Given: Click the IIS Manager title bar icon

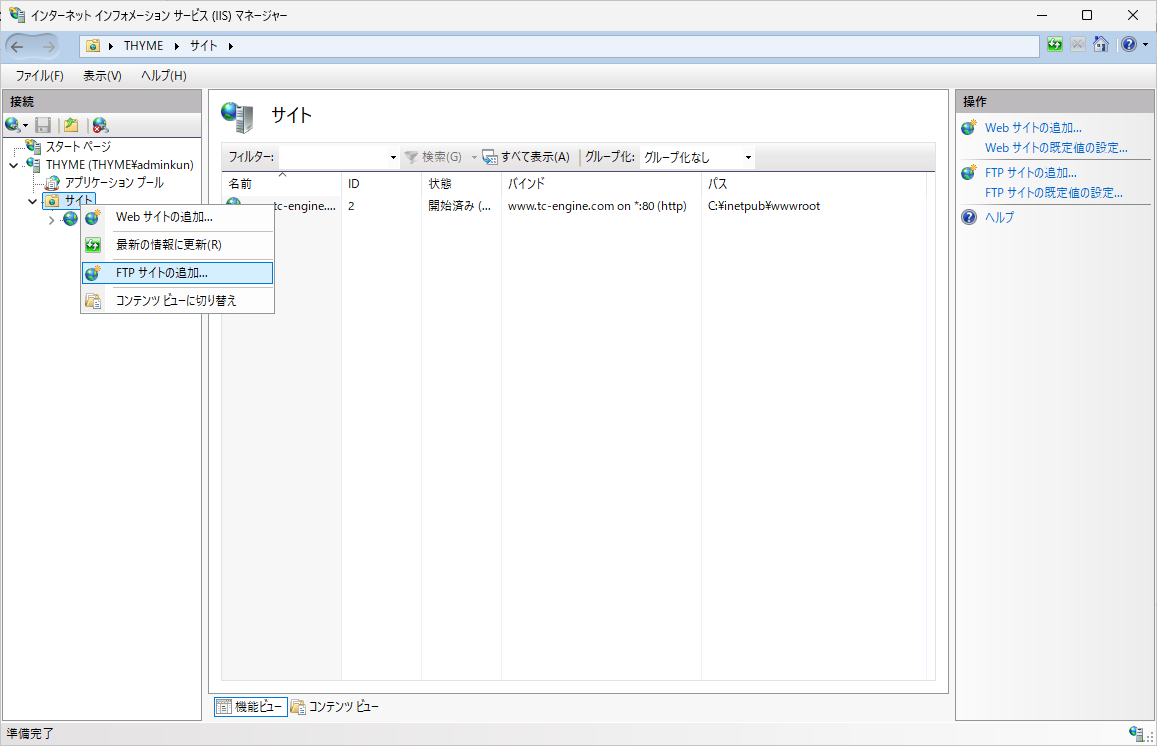Looking at the screenshot, I should [x=17, y=15].
